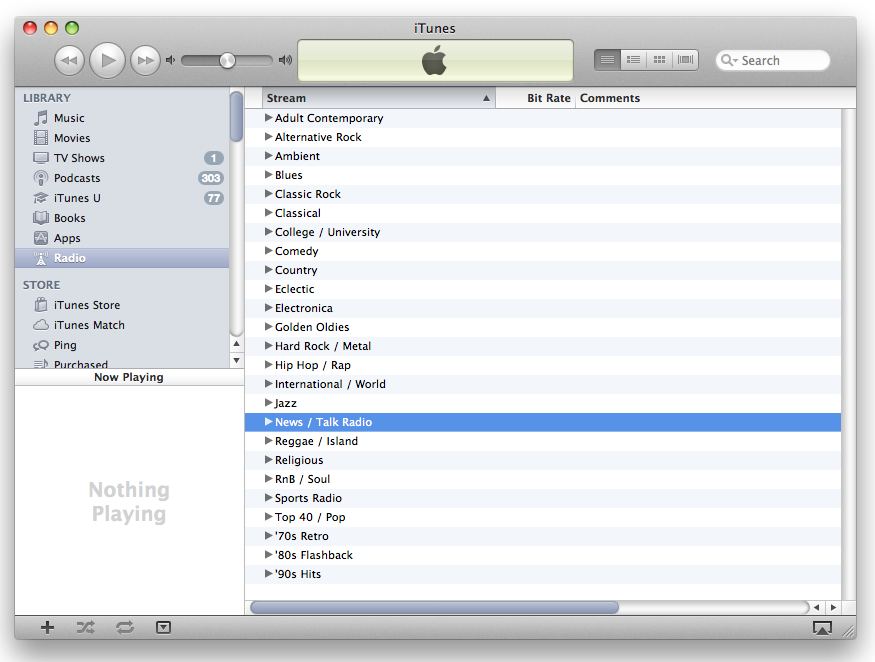Toggle shuffle playback

(x=85, y=627)
